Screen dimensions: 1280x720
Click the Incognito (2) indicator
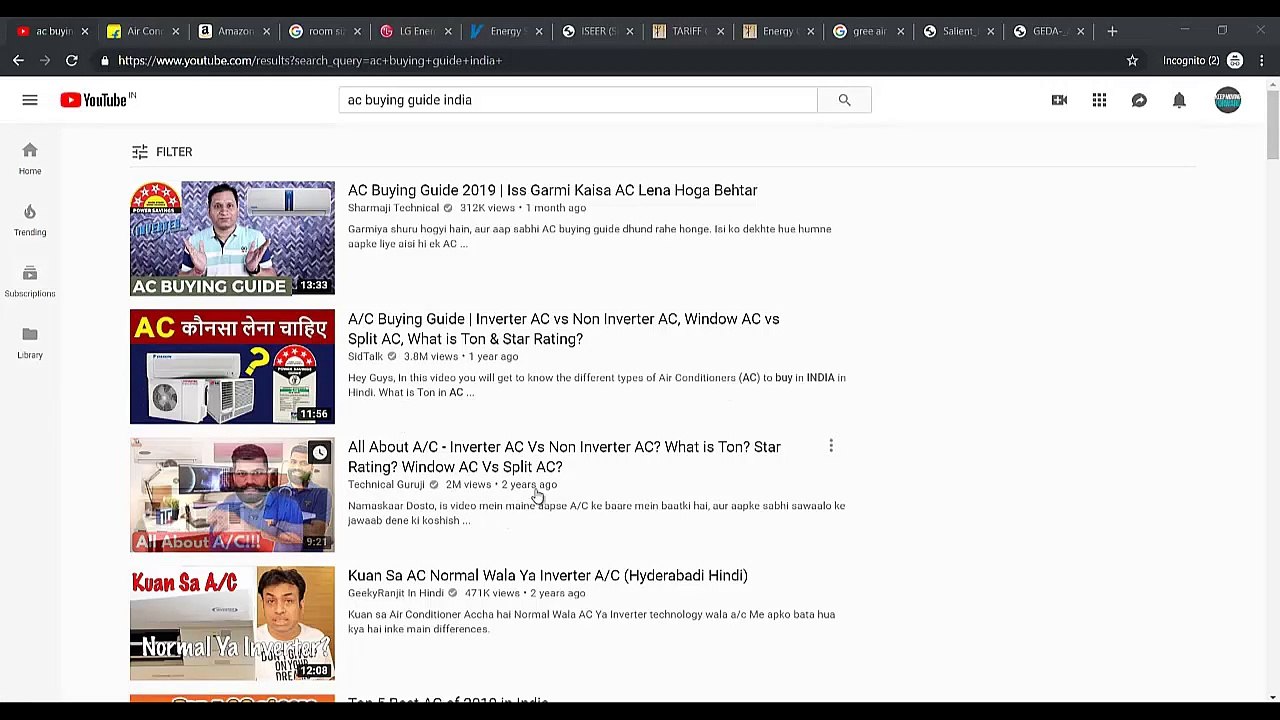[x=1203, y=60]
